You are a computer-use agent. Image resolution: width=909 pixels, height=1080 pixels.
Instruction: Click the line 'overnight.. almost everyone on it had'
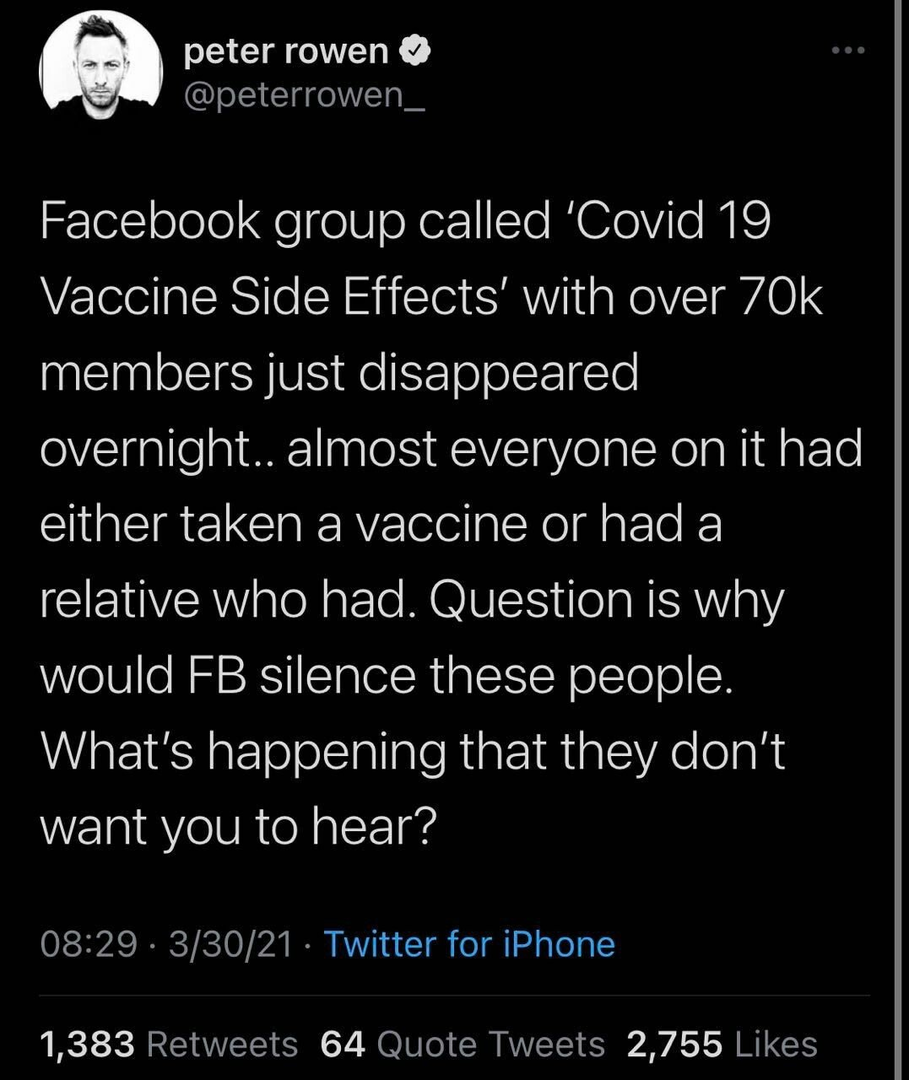450,449
